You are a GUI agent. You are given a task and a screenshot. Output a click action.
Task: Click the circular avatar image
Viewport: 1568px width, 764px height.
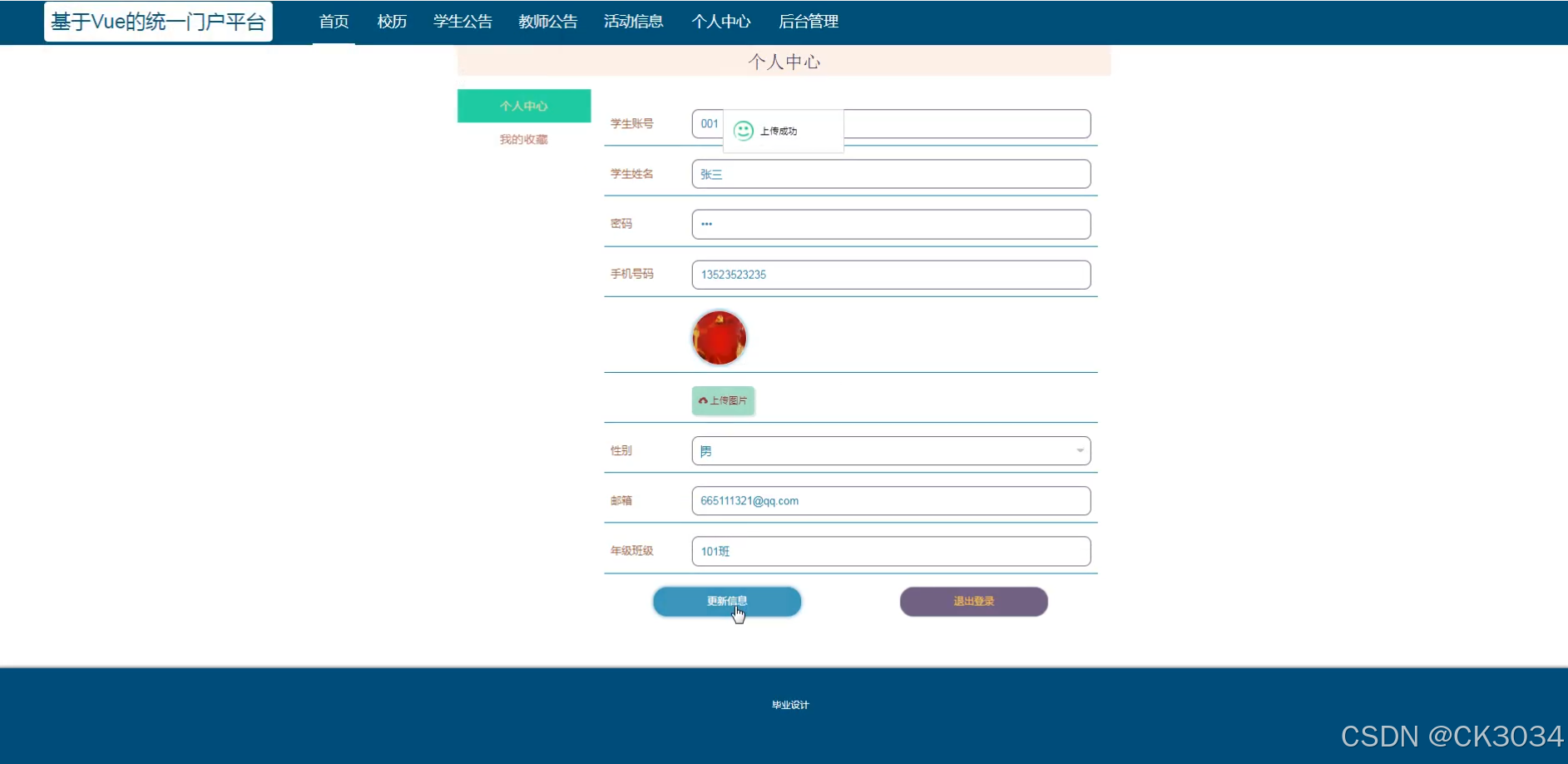[719, 337]
